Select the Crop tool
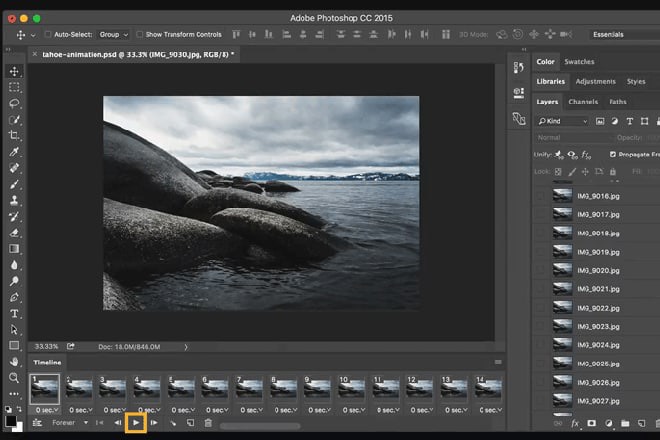Image resolution: width=660 pixels, height=440 pixels. [14, 136]
